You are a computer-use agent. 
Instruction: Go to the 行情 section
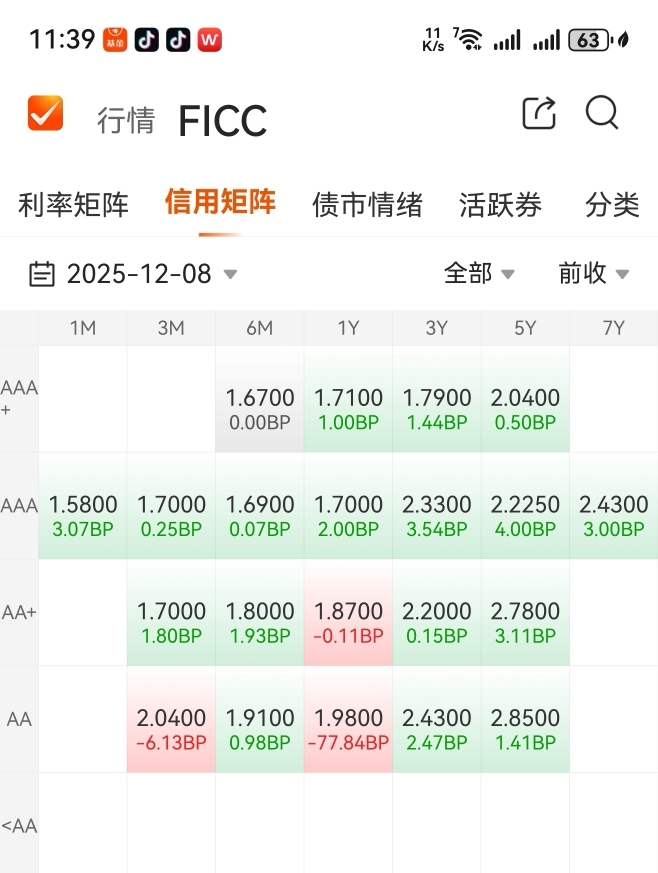coord(126,120)
